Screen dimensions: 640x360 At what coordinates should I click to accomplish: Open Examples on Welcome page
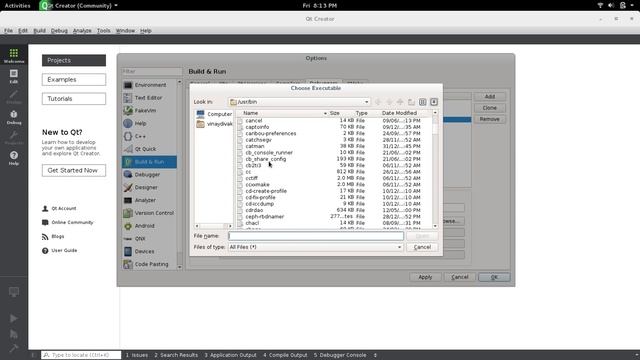click(x=73, y=80)
